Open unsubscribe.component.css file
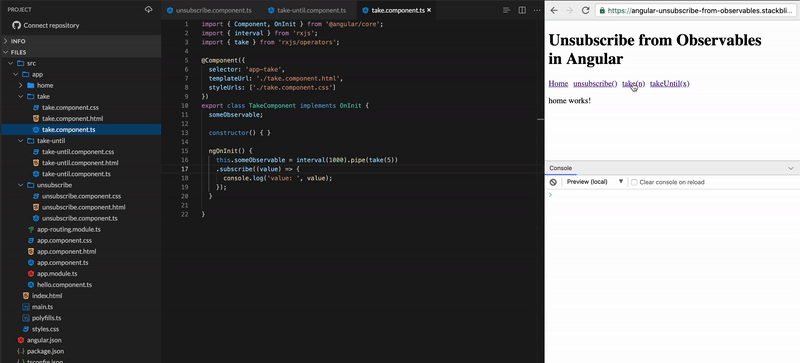This screenshot has width=800, height=363. tap(82, 196)
